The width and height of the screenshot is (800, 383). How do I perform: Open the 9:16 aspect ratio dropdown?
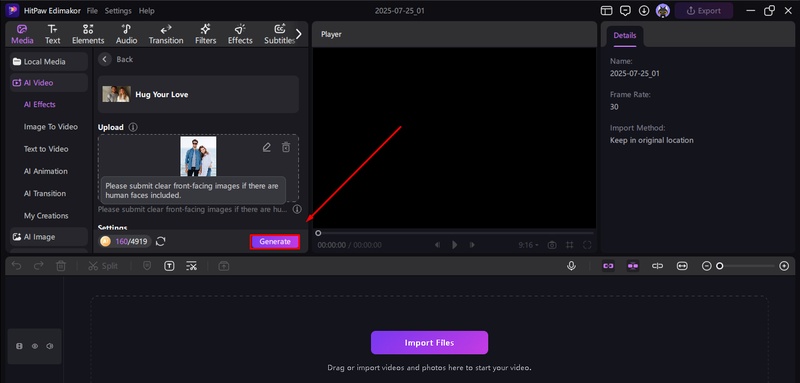click(x=529, y=245)
